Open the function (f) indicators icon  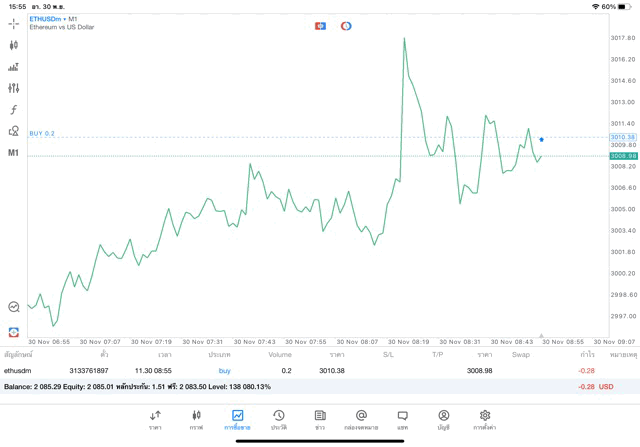pyautogui.click(x=14, y=110)
